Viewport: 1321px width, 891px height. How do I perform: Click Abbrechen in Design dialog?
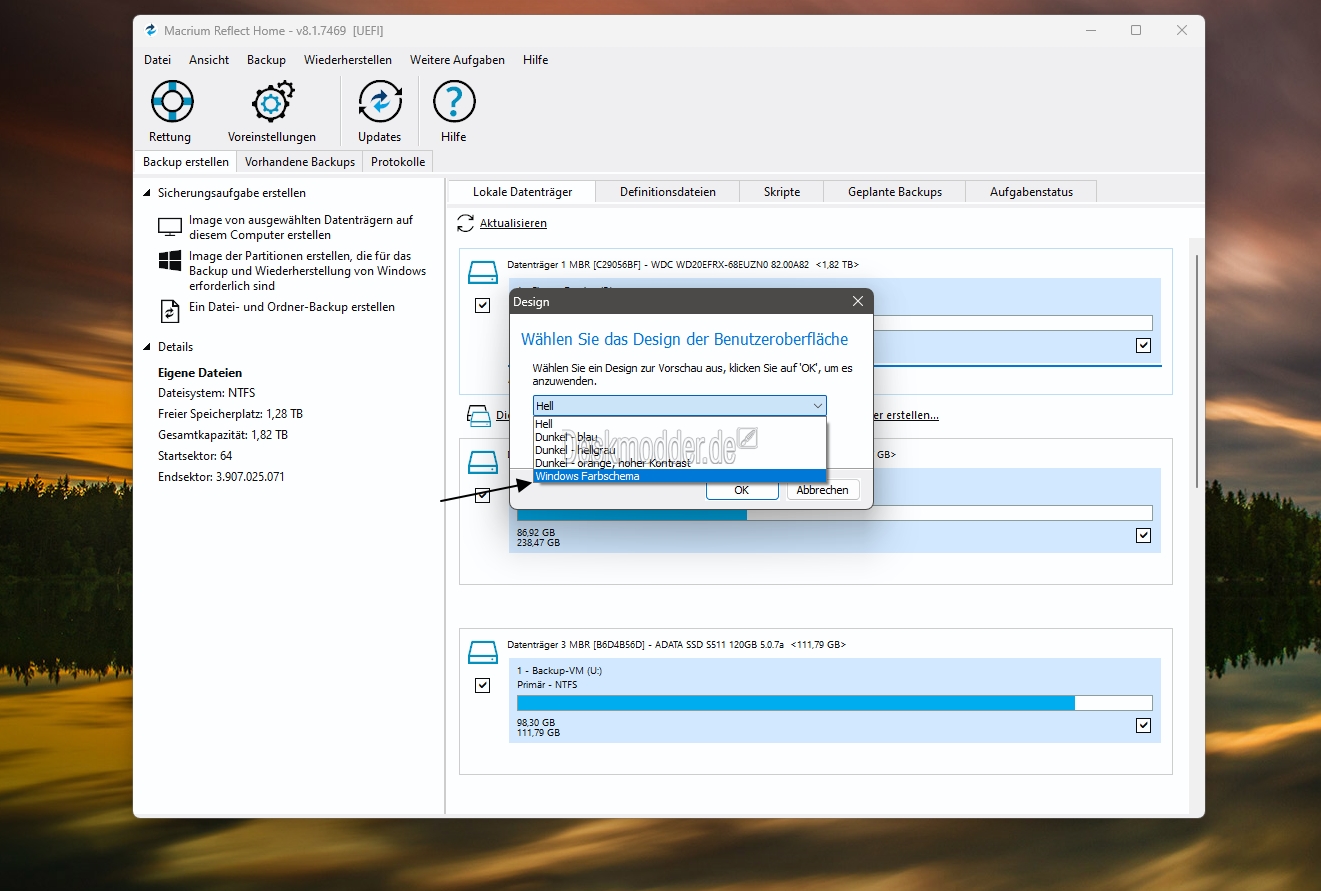pyautogui.click(x=822, y=490)
